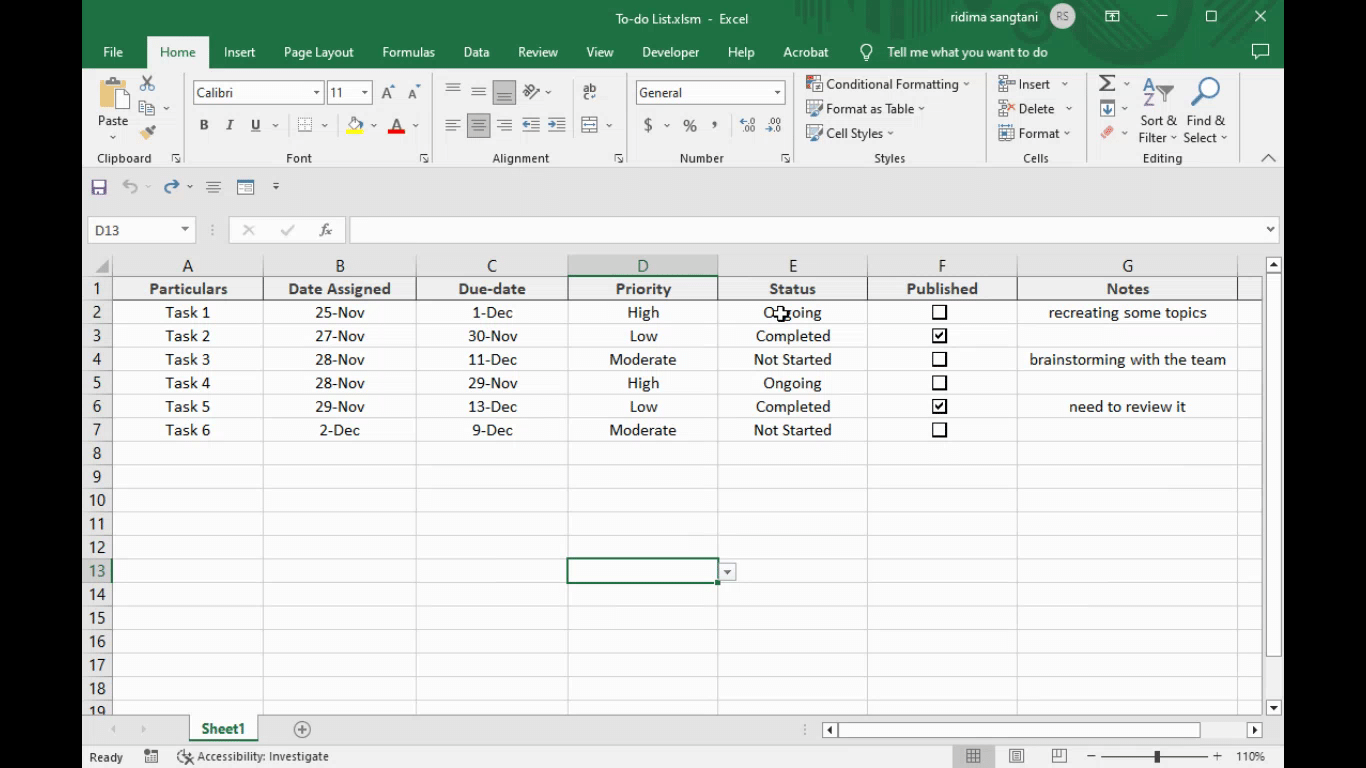Open the data validation dropdown beside cell D13
The height and width of the screenshot is (768, 1366).
(727, 572)
